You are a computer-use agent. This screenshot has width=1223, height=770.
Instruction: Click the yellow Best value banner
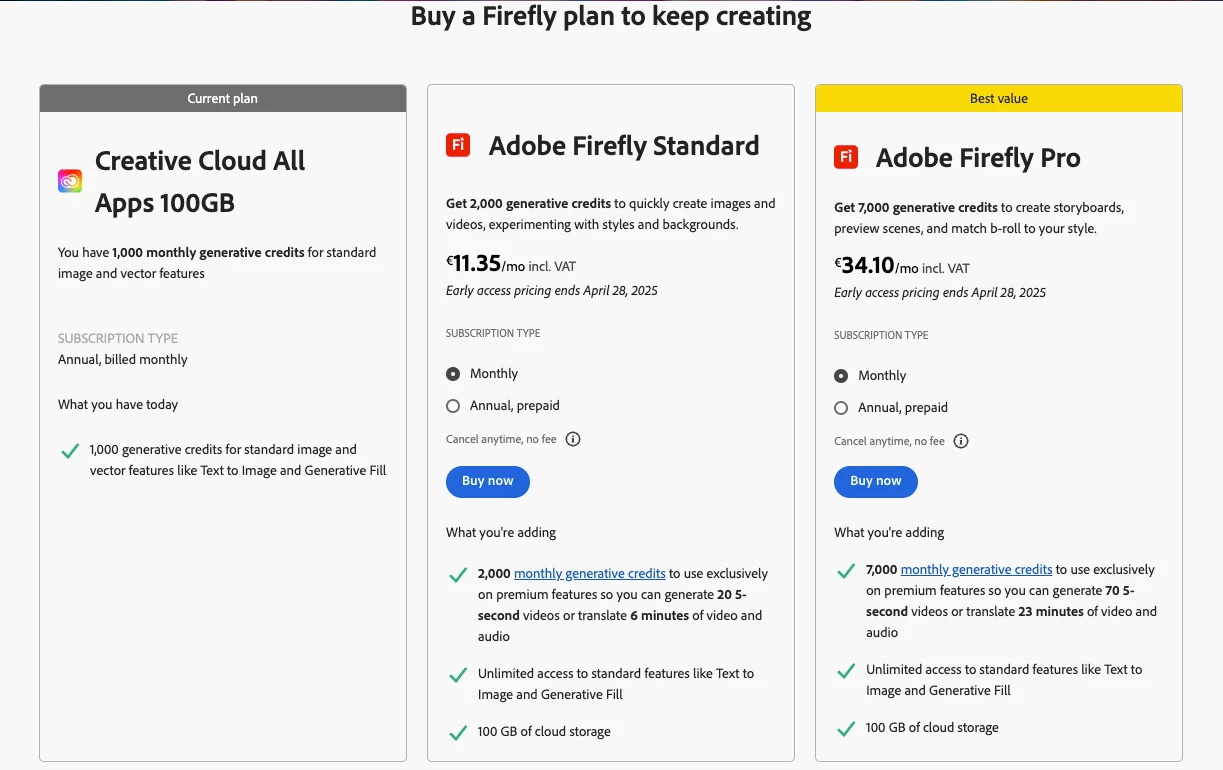[x=998, y=98]
